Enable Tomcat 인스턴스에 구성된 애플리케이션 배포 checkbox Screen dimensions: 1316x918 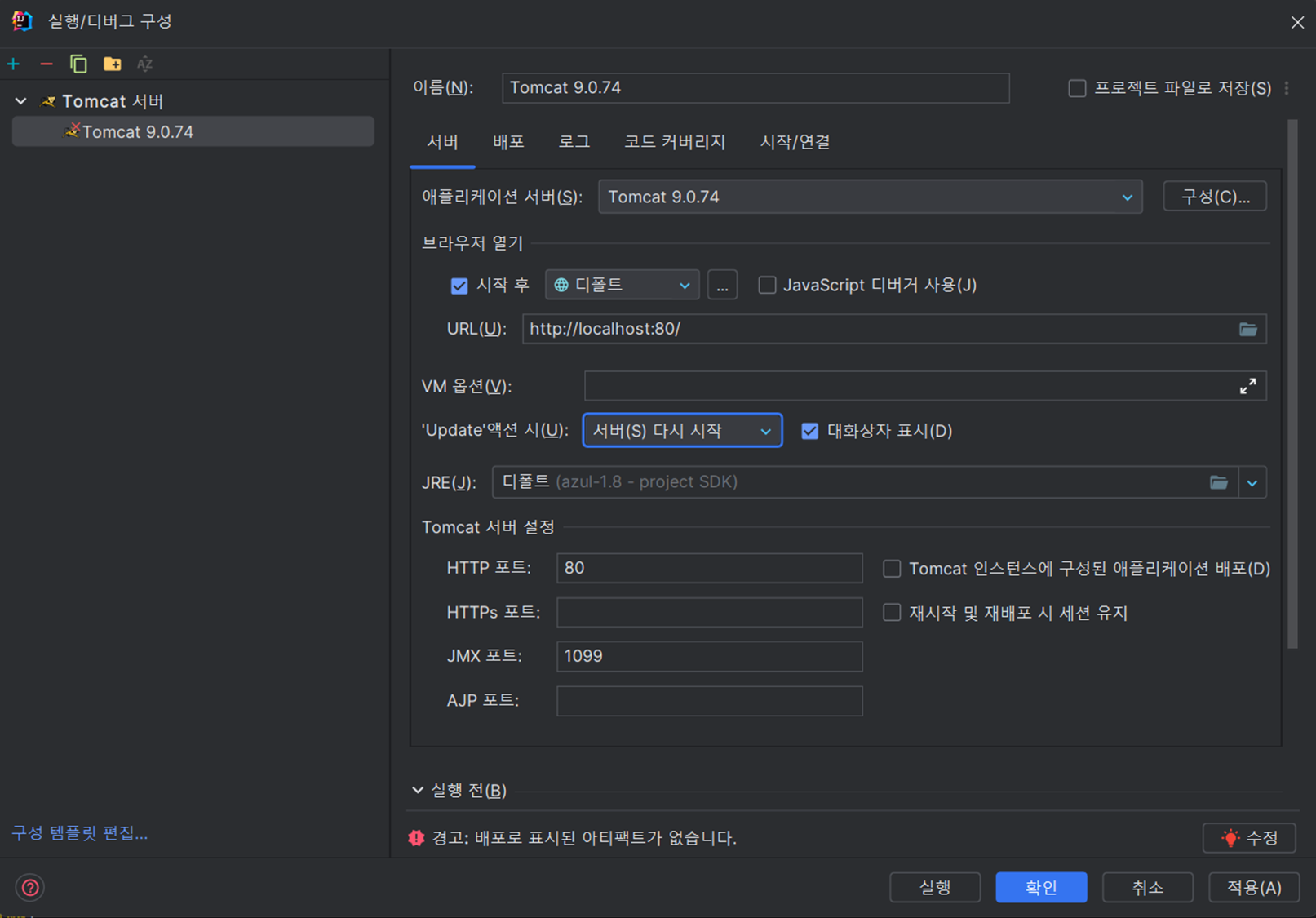pos(892,569)
